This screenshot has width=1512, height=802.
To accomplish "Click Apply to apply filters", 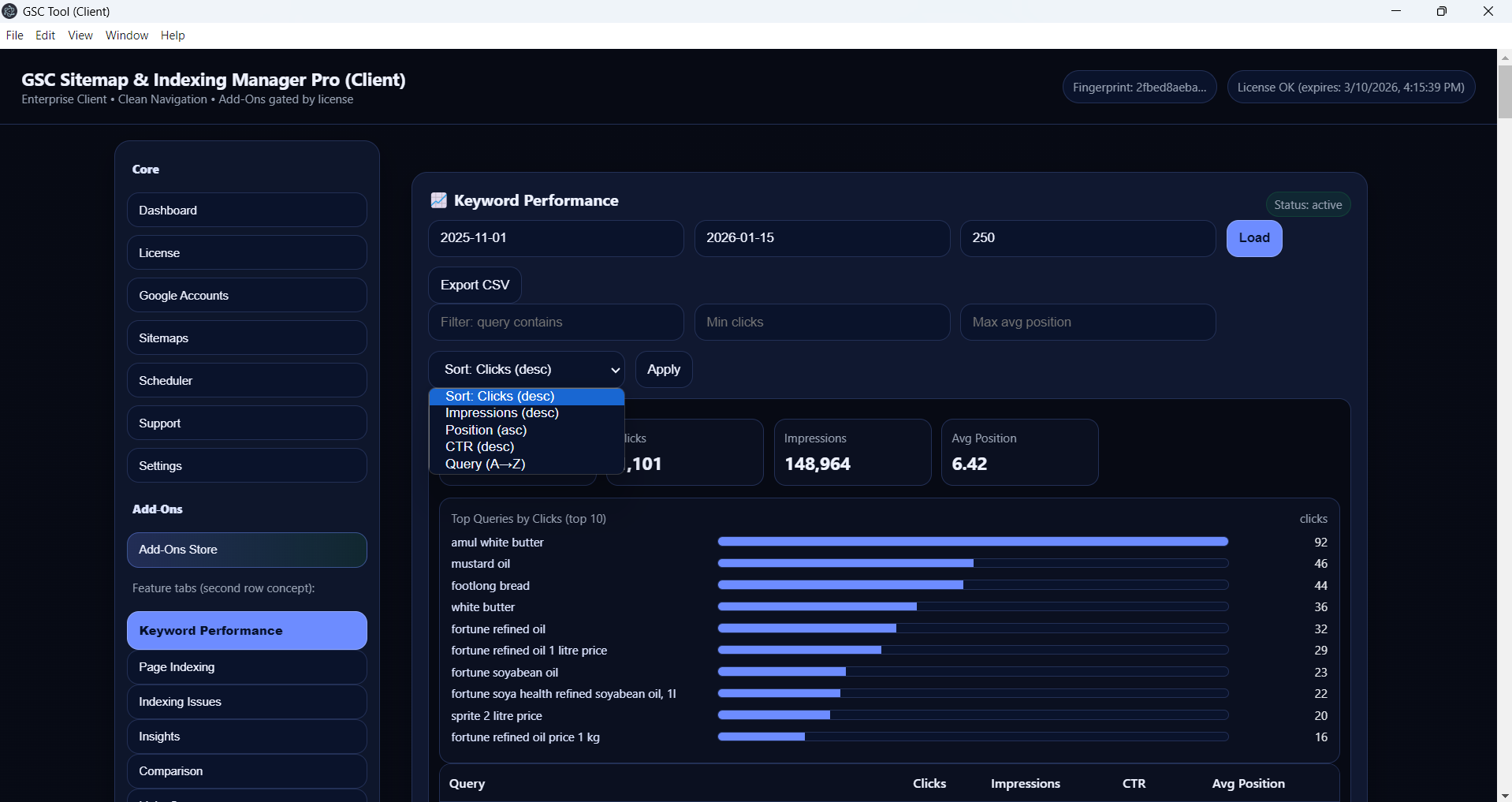I will [663, 370].
